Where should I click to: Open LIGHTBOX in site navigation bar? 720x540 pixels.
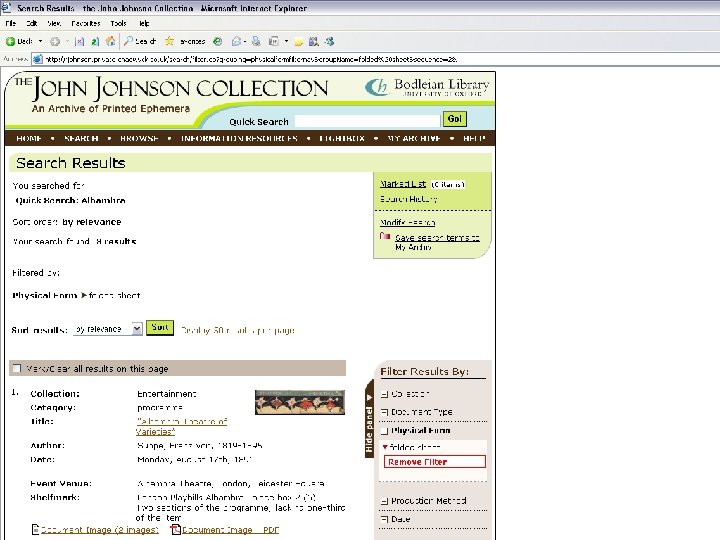(342, 138)
